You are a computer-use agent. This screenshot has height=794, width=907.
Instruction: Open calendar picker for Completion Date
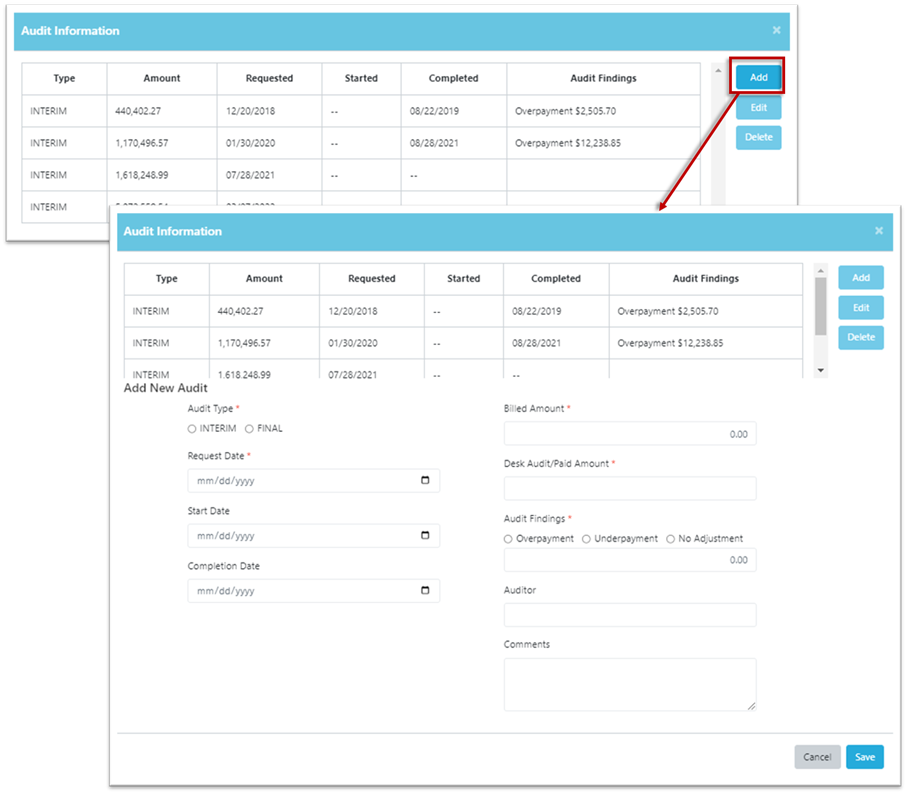pyautogui.click(x=425, y=591)
